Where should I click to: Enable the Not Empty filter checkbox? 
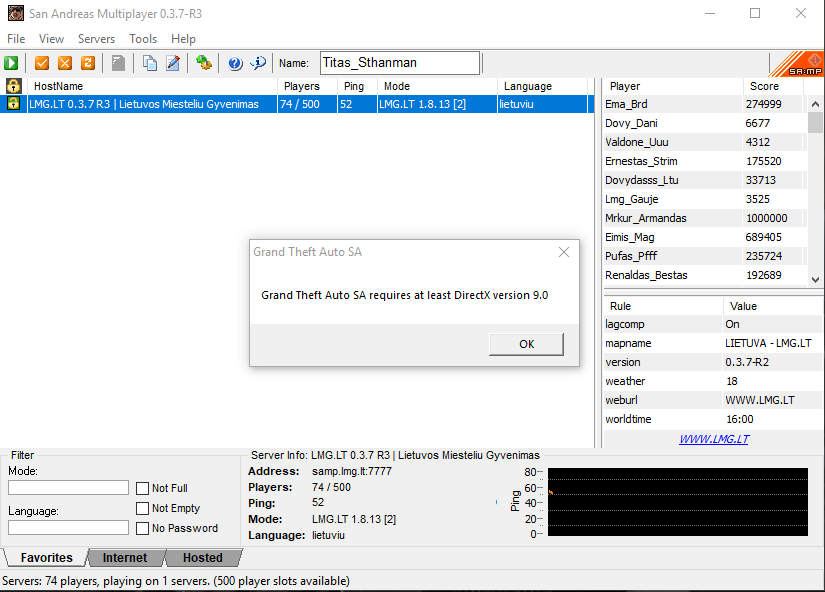143,508
